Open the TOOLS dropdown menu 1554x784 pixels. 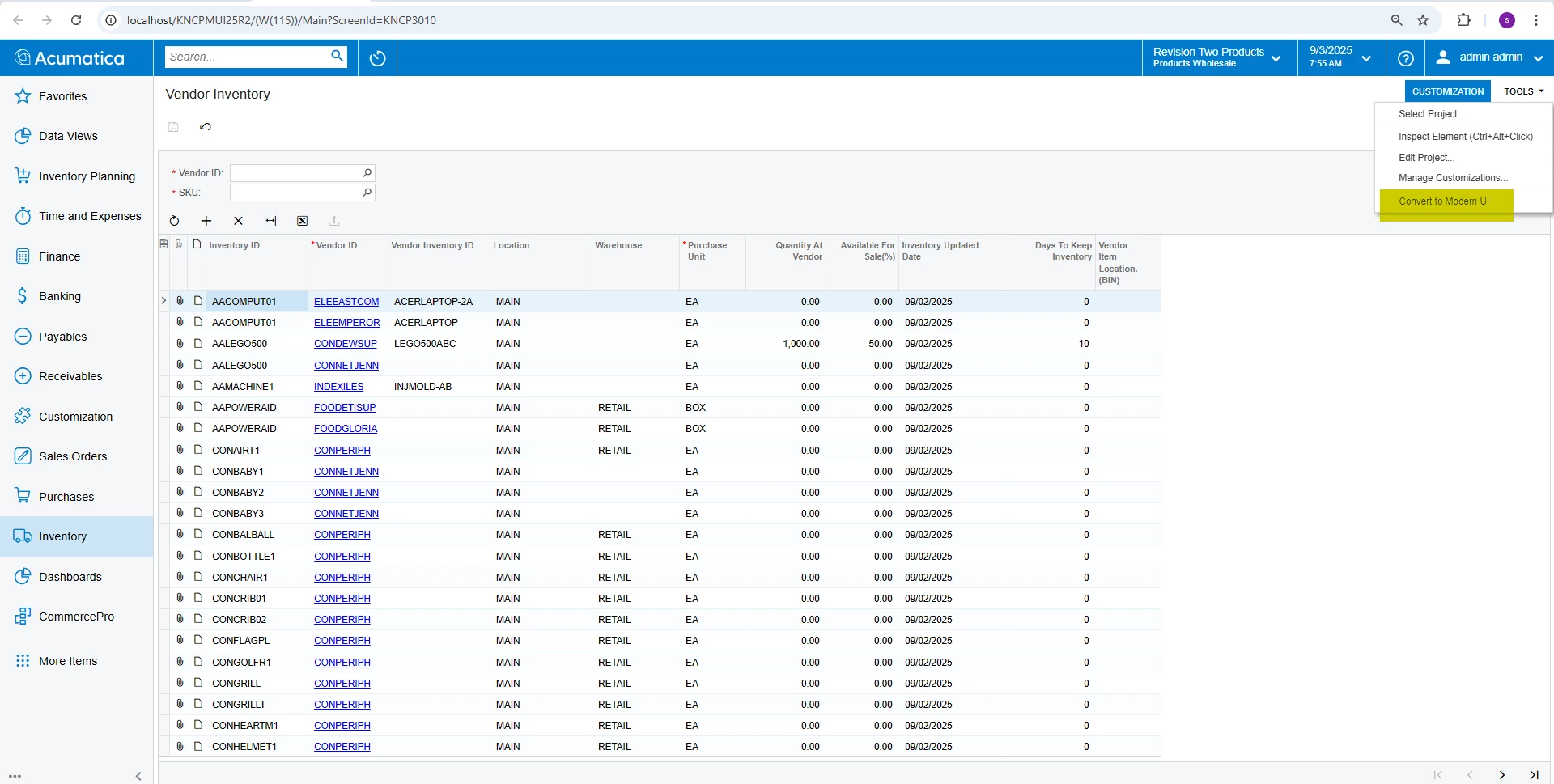1524,91
